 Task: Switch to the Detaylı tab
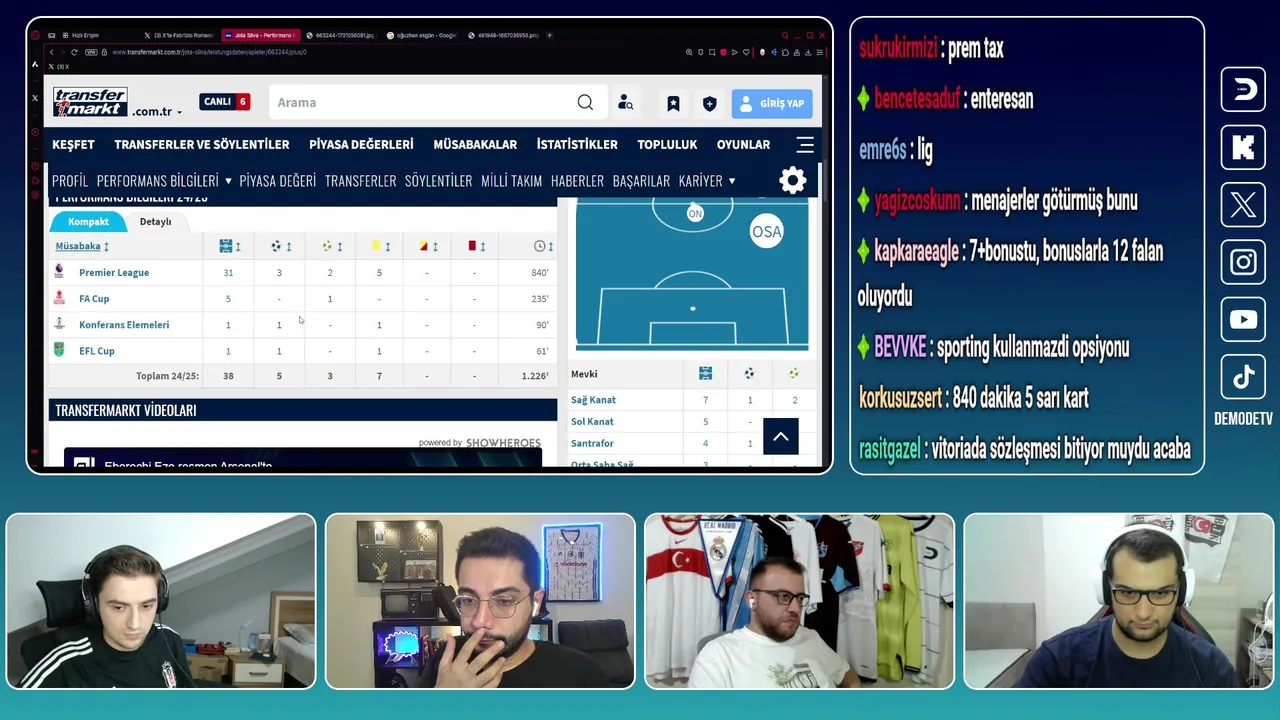[x=155, y=221]
